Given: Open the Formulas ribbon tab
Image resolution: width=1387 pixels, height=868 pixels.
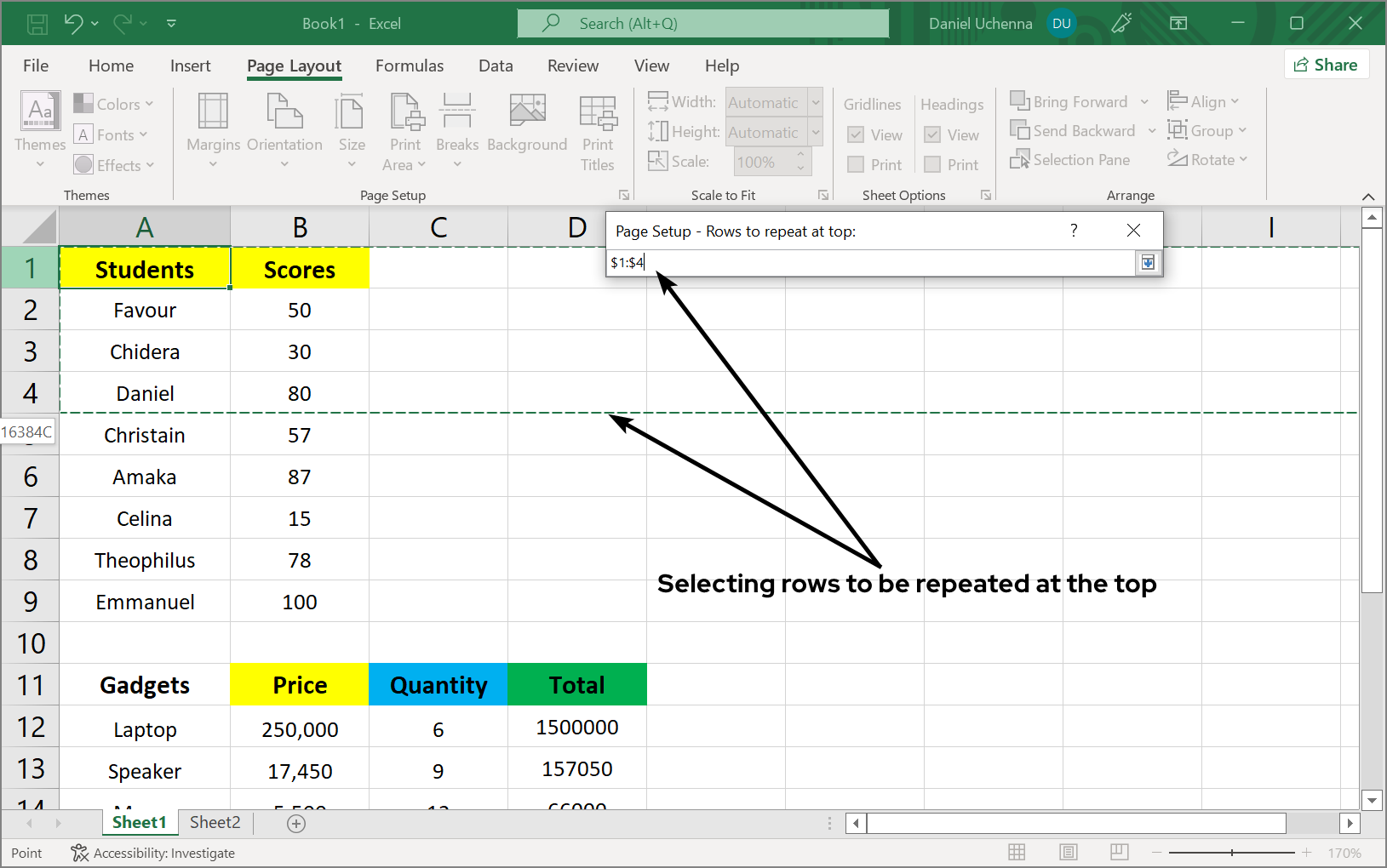Looking at the screenshot, I should click(410, 66).
